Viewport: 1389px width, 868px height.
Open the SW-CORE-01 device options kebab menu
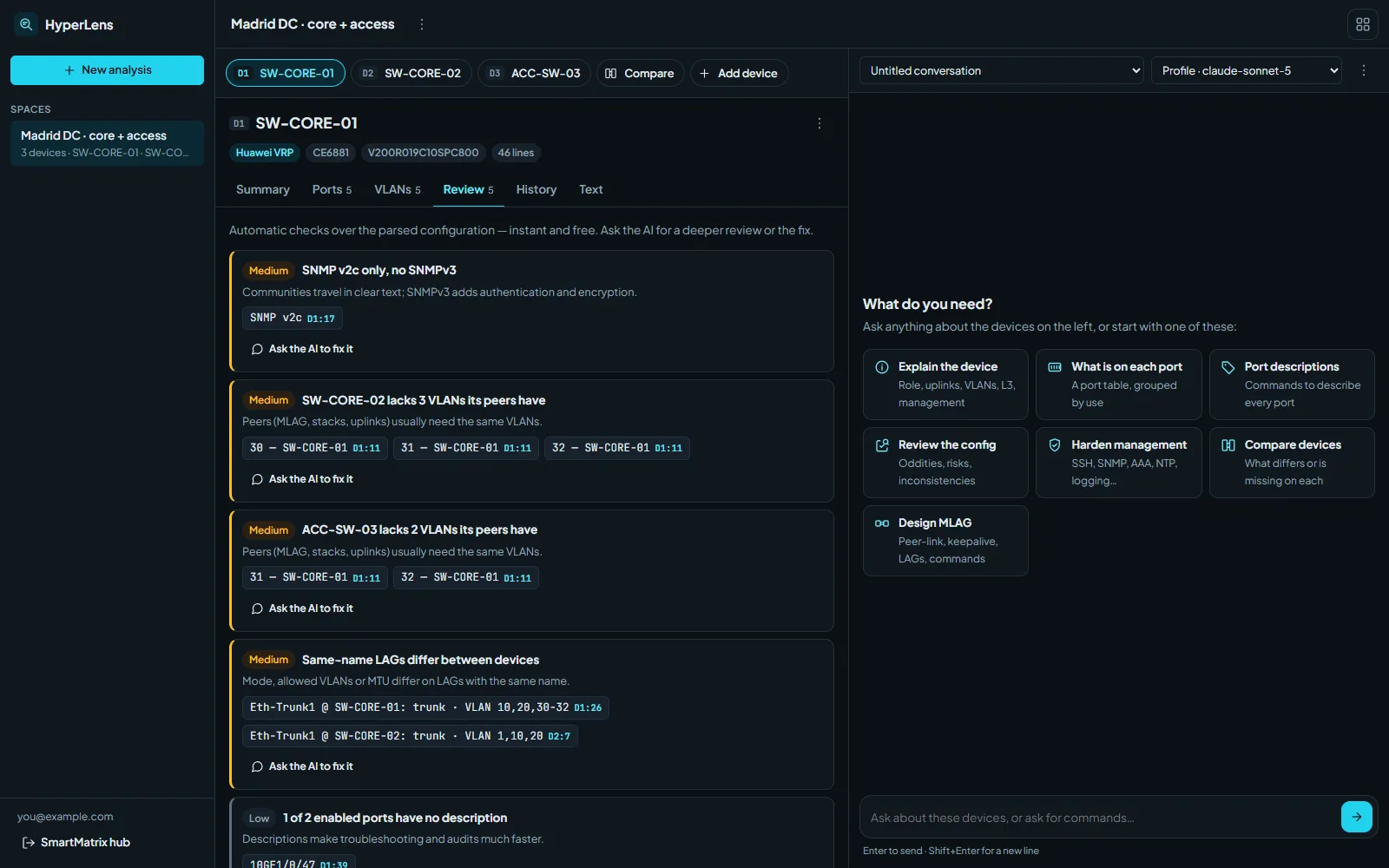pos(819,123)
